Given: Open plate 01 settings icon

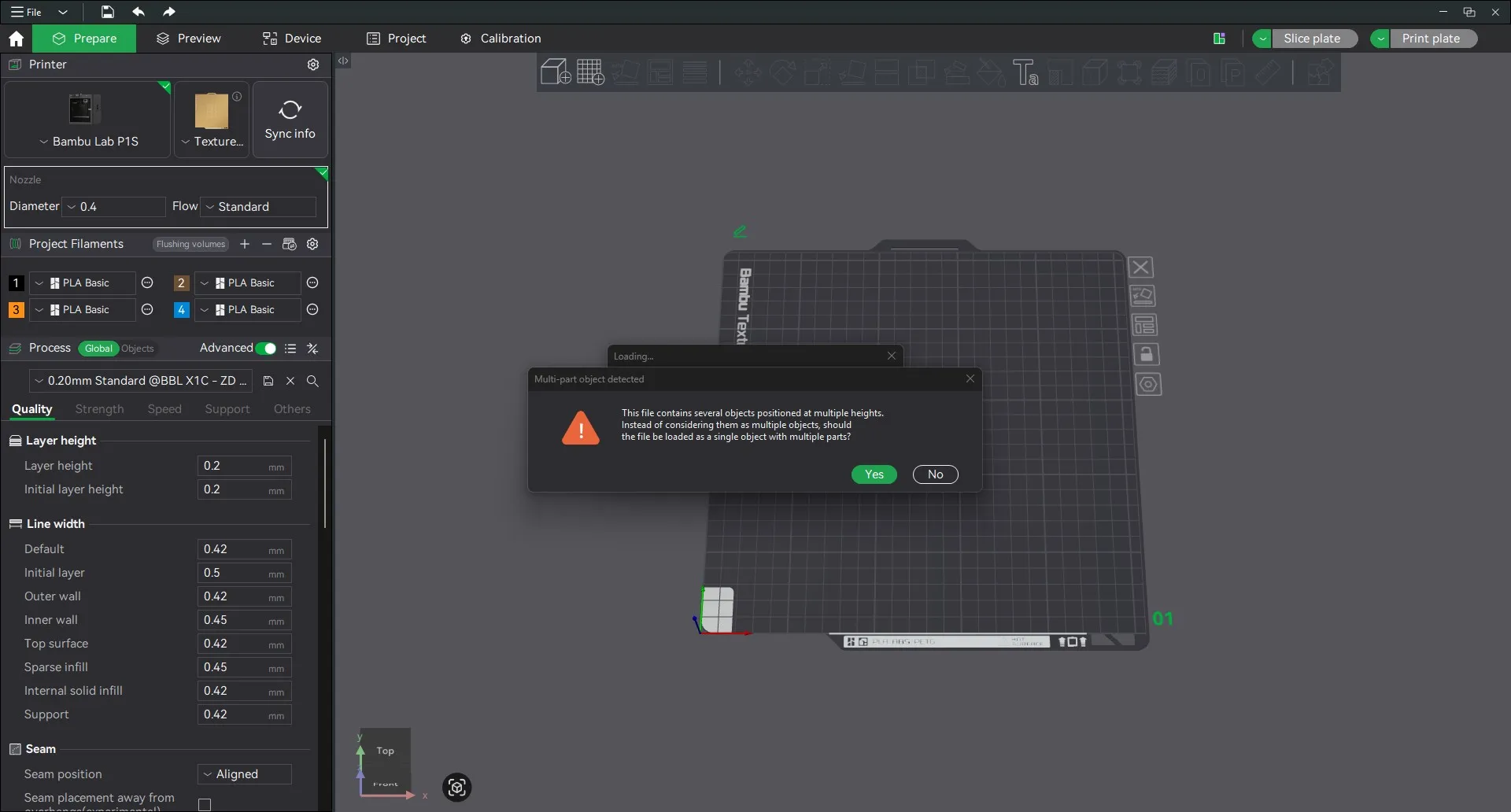Looking at the screenshot, I should pos(1148,385).
